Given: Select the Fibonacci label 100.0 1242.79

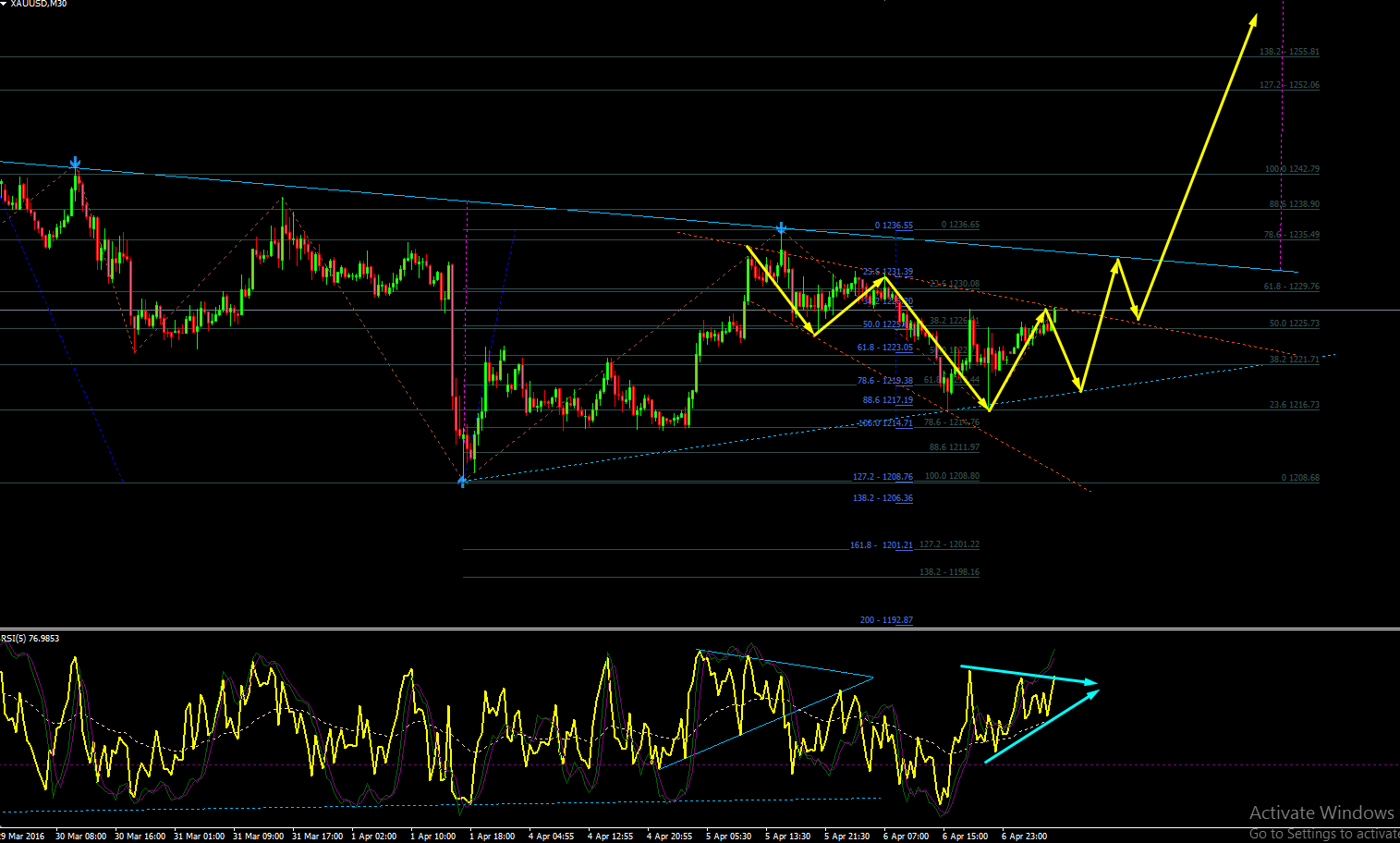Looking at the screenshot, I should (x=1292, y=169).
